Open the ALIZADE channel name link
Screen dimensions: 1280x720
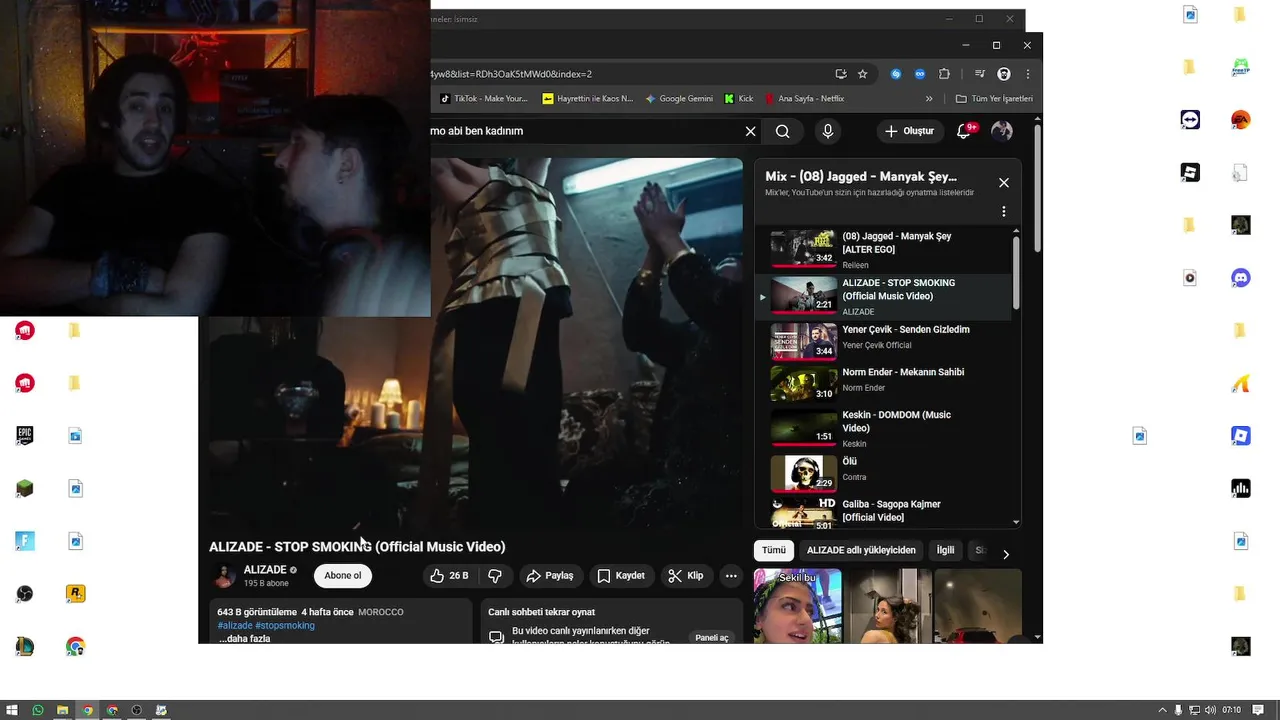265,570
